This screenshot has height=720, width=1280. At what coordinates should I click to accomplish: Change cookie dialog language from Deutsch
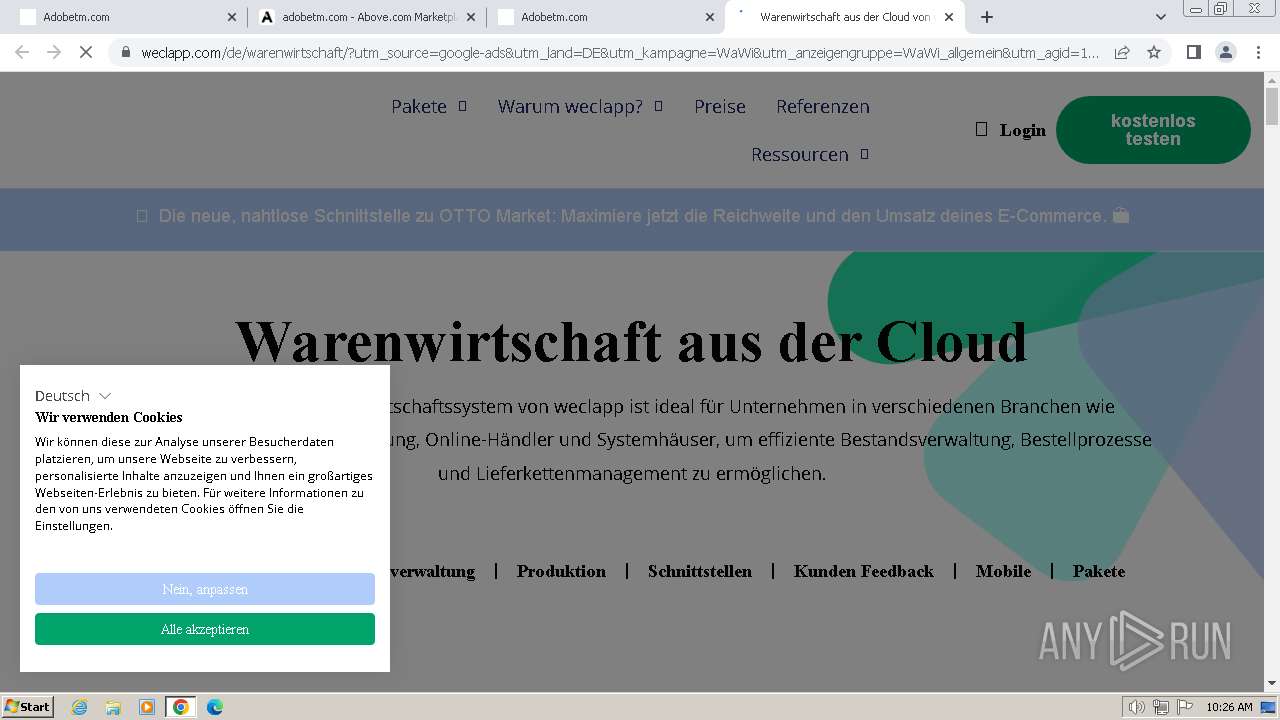click(73, 396)
